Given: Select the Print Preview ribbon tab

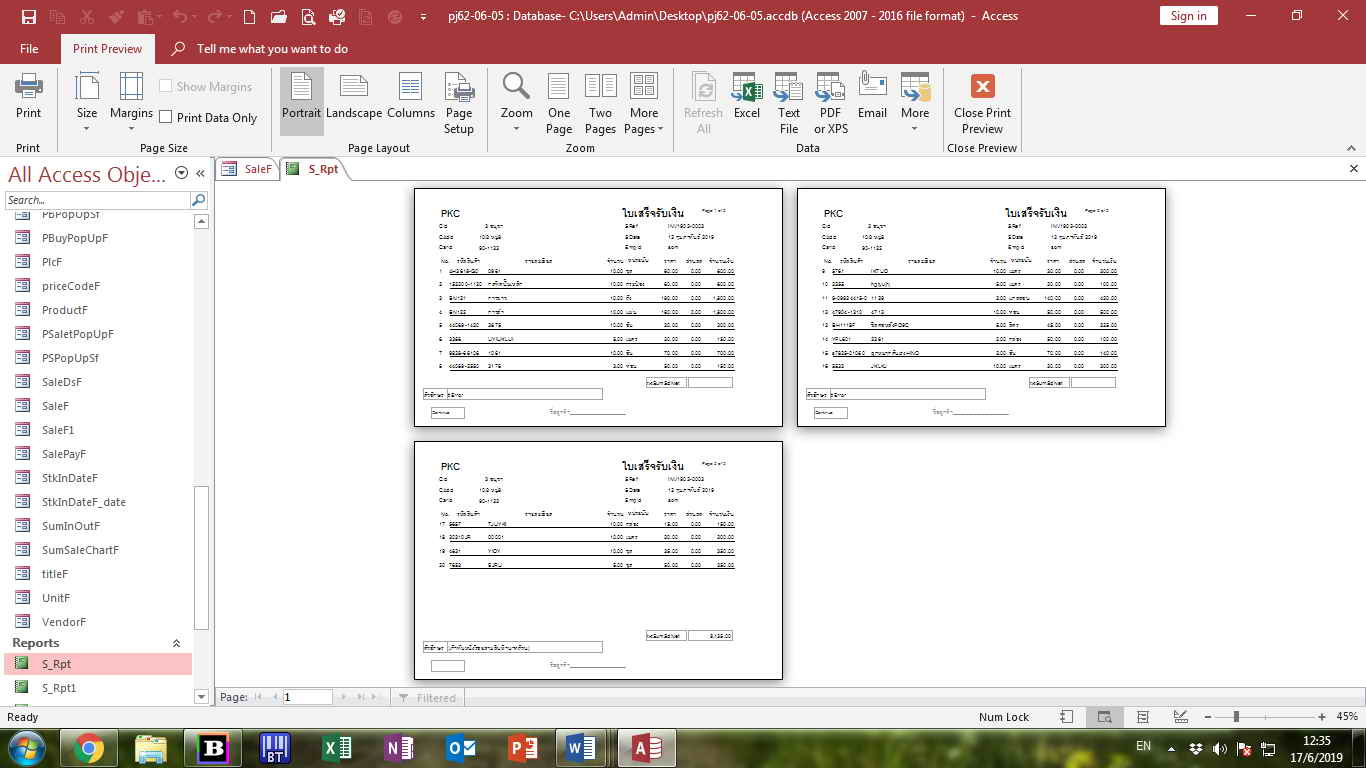Looking at the screenshot, I should [107, 48].
